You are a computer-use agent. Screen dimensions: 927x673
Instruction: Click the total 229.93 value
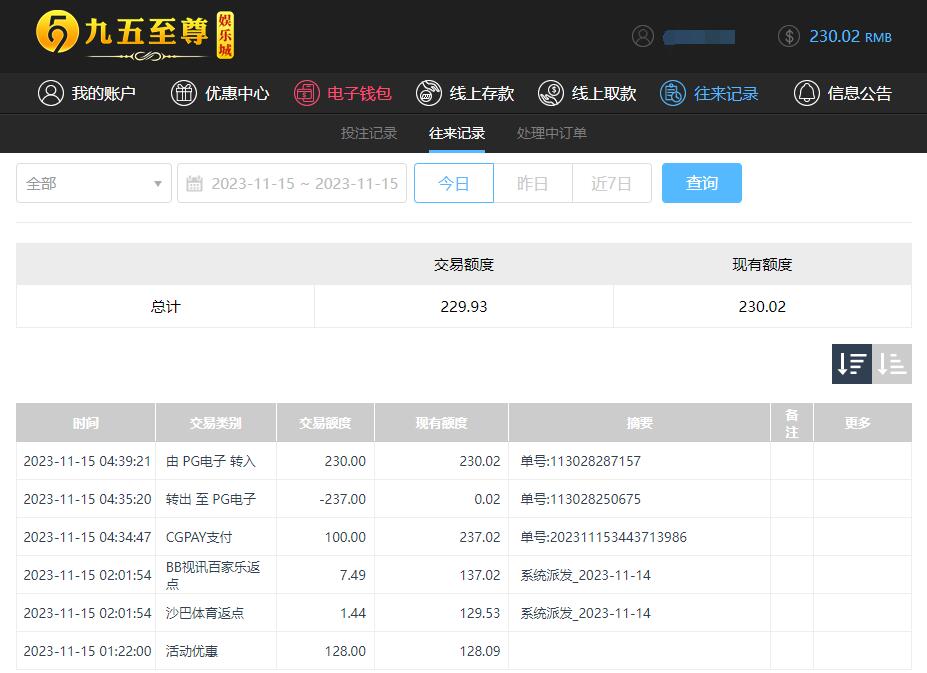(464, 306)
